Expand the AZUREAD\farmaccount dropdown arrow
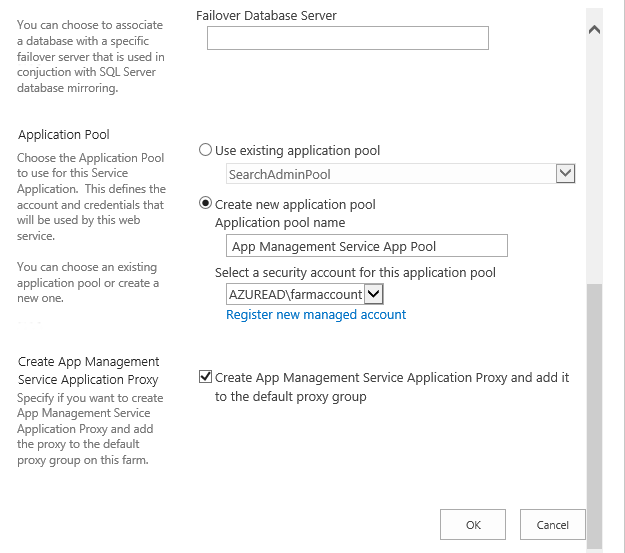Screen dimensions: 625x553 pos(373,294)
